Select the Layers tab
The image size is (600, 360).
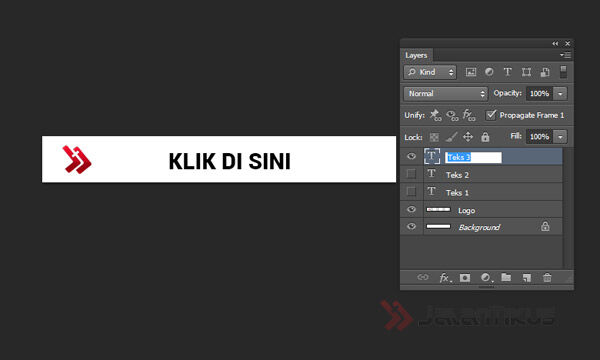pyautogui.click(x=416, y=55)
